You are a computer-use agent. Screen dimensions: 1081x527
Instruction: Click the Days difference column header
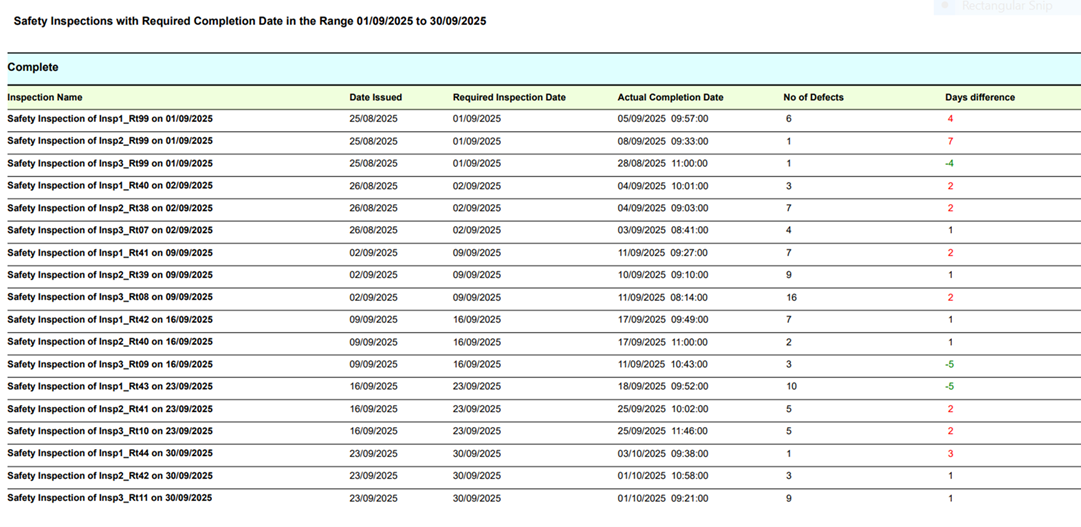pyautogui.click(x=980, y=98)
